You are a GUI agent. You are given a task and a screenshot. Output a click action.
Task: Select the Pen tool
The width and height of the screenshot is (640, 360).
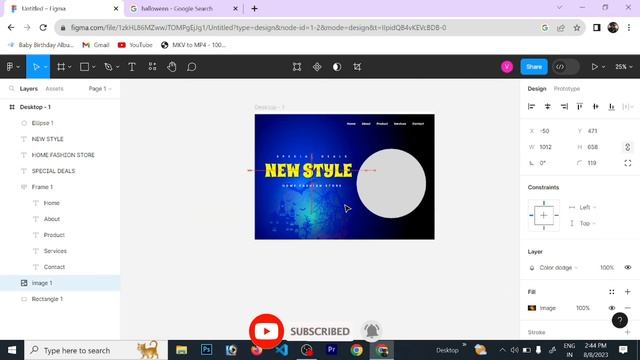pos(108,67)
